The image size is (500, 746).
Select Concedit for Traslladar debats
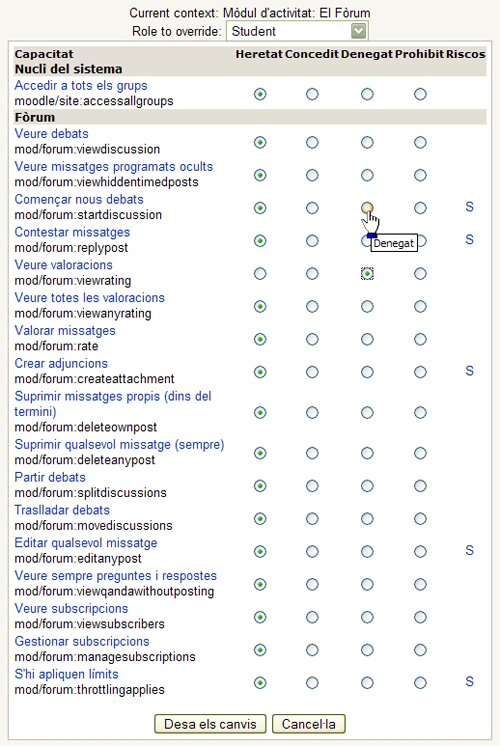(x=312, y=519)
